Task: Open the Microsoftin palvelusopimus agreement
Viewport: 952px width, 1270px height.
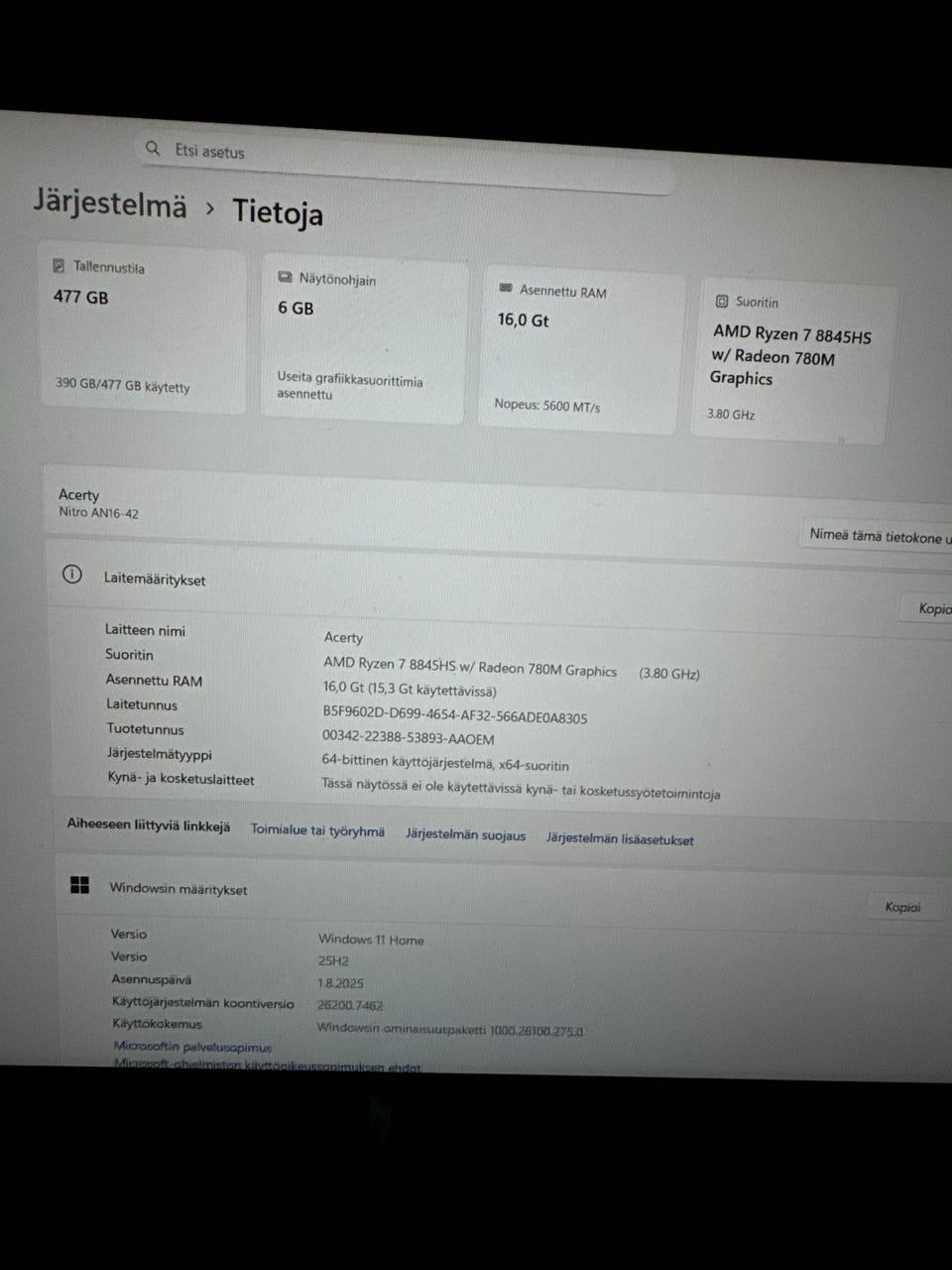Action: click(191, 1046)
